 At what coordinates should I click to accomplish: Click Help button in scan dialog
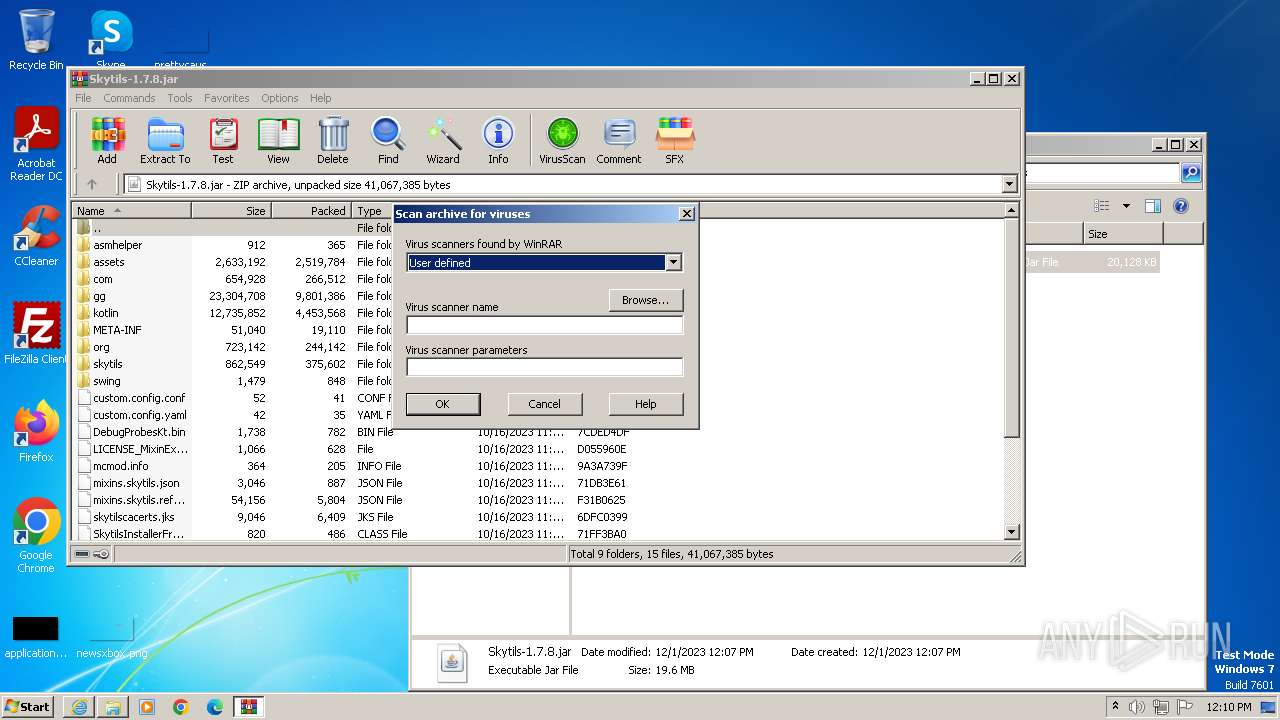pos(646,404)
